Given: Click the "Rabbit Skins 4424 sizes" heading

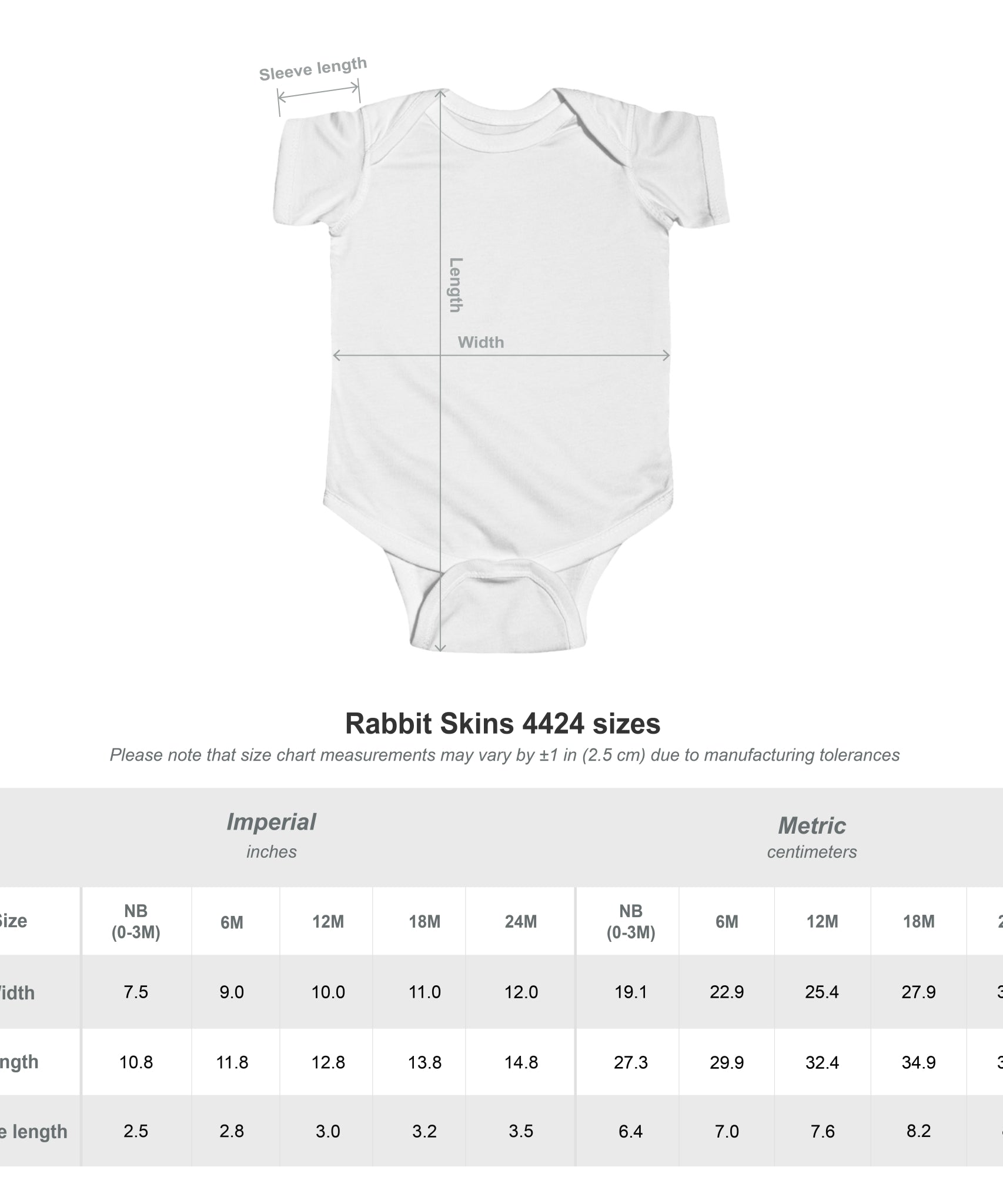Looking at the screenshot, I should click(502, 723).
